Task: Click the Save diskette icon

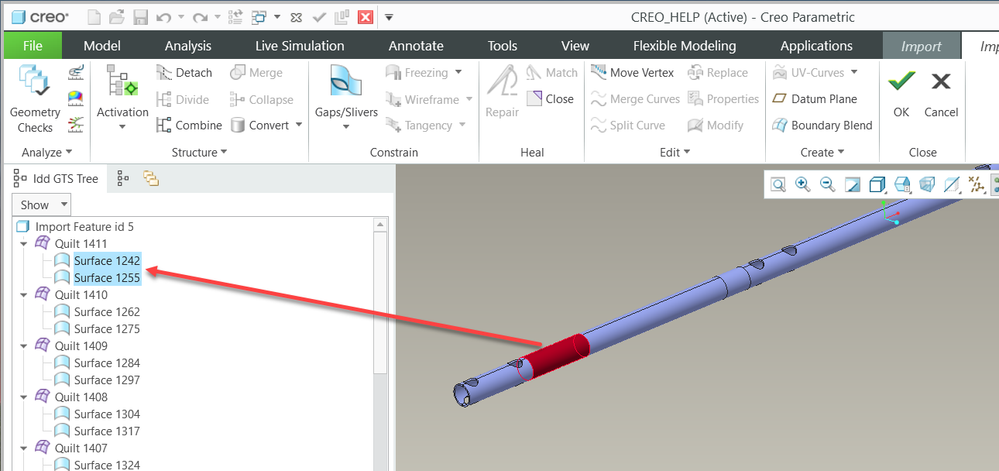Action: 140,17
